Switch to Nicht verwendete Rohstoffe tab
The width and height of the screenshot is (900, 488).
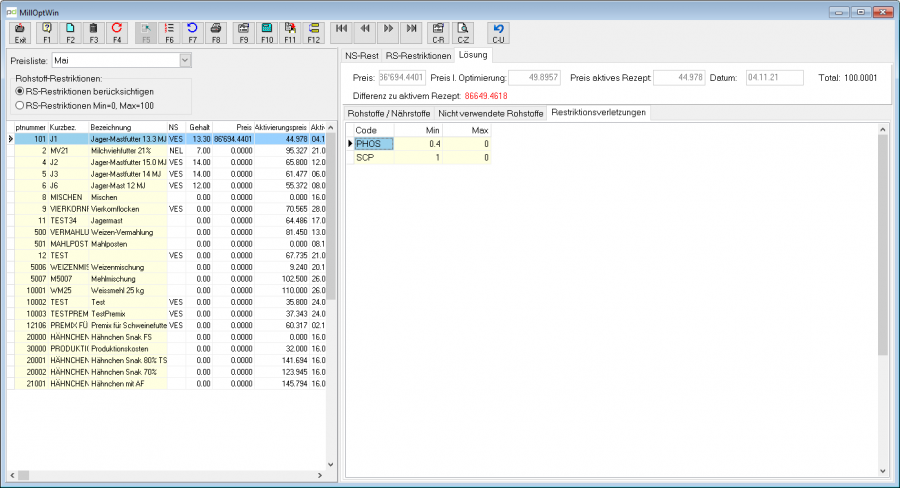click(x=491, y=113)
